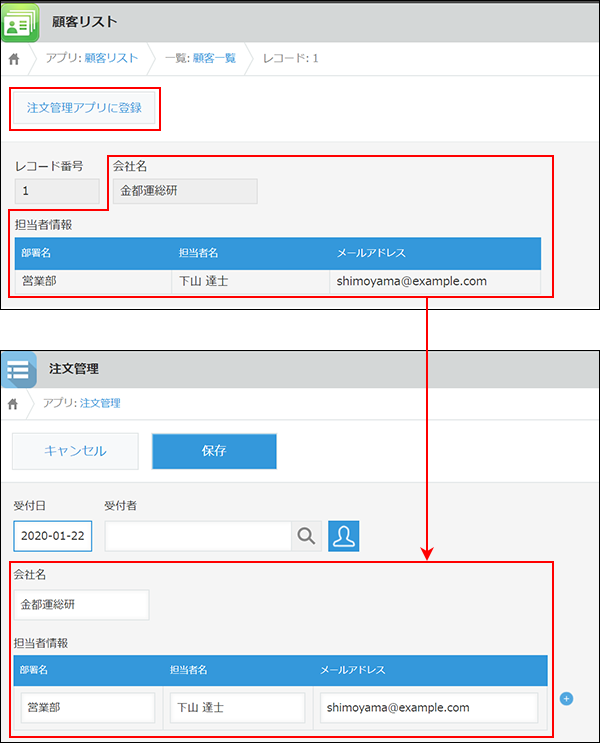Click the キャンセル button

75,451
